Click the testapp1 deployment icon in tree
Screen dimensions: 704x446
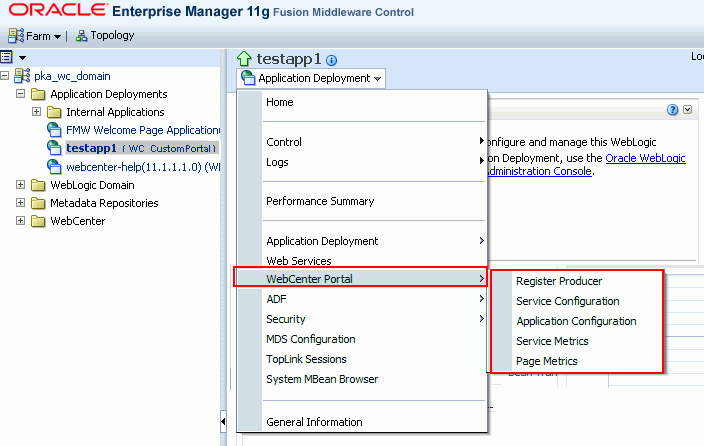54,148
